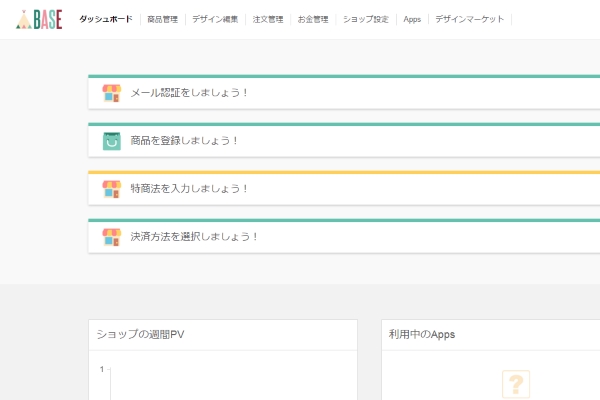Go to 商品管理 in navigation
The height and width of the screenshot is (400, 600).
click(163, 19)
